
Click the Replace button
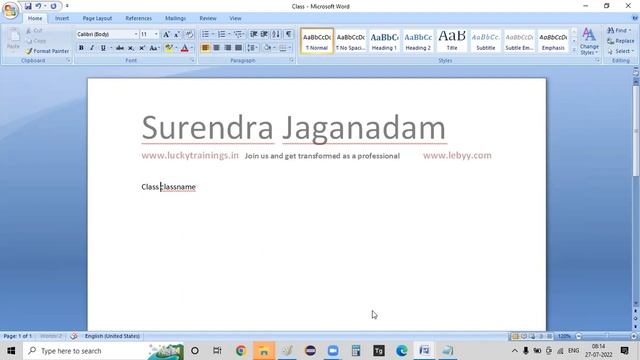pos(620,41)
